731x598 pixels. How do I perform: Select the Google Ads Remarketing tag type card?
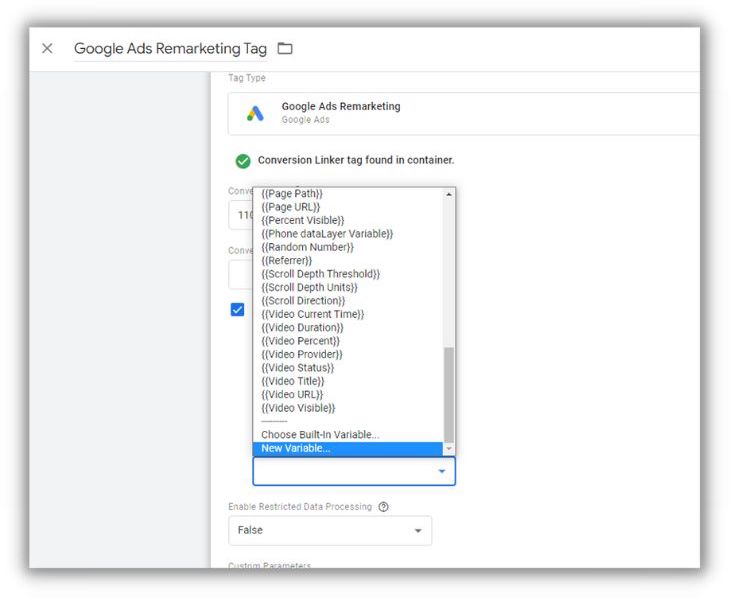(464, 114)
